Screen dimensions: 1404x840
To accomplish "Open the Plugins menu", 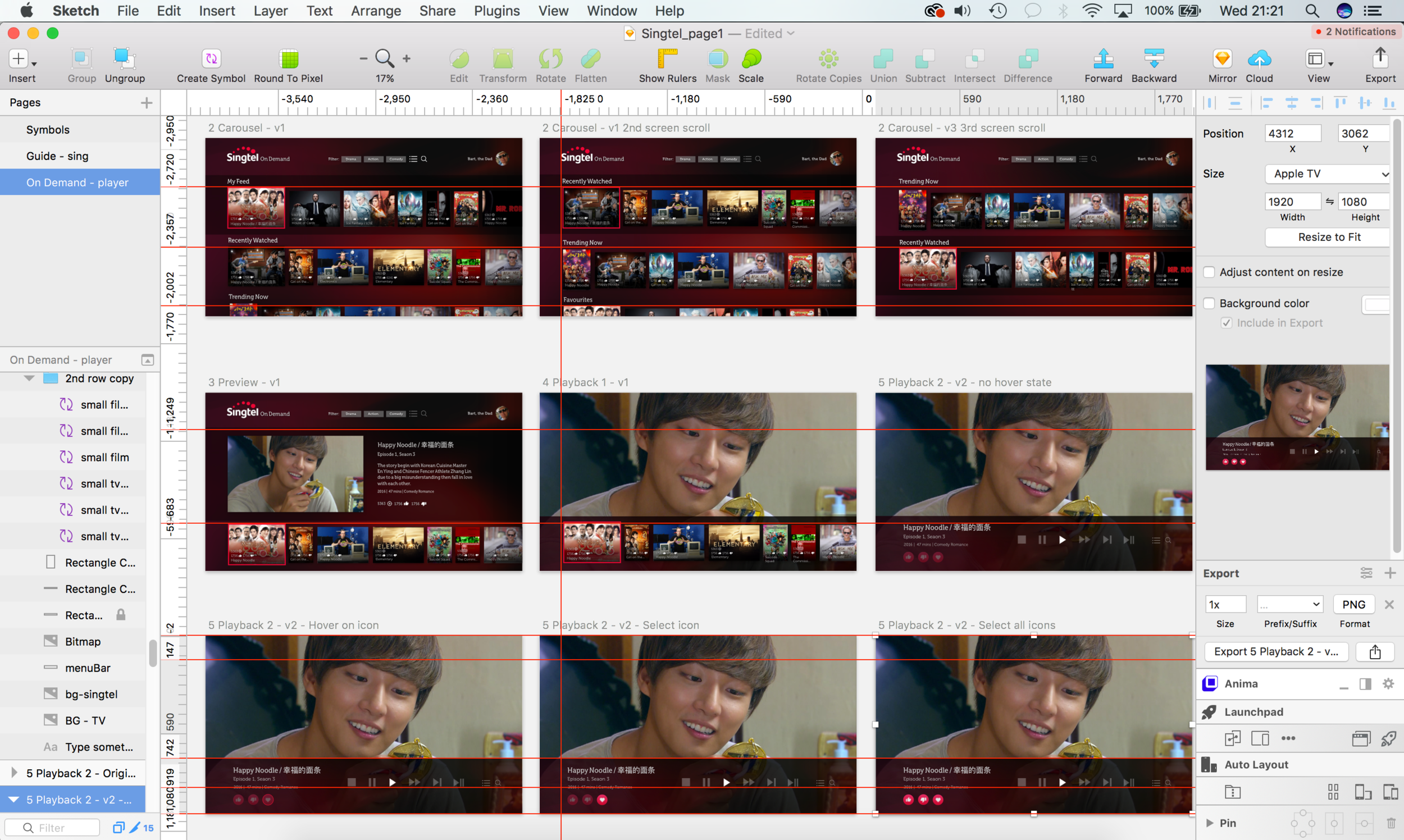I will coord(496,11).
